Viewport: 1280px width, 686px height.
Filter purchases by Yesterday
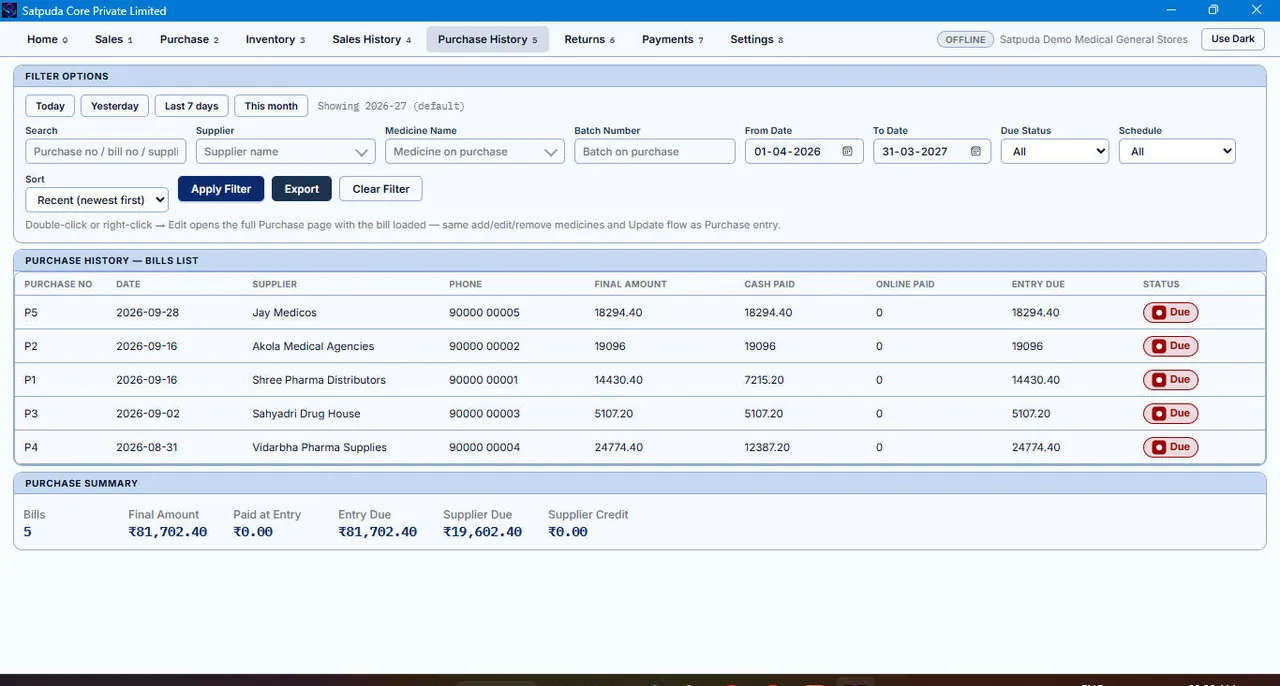115,106
